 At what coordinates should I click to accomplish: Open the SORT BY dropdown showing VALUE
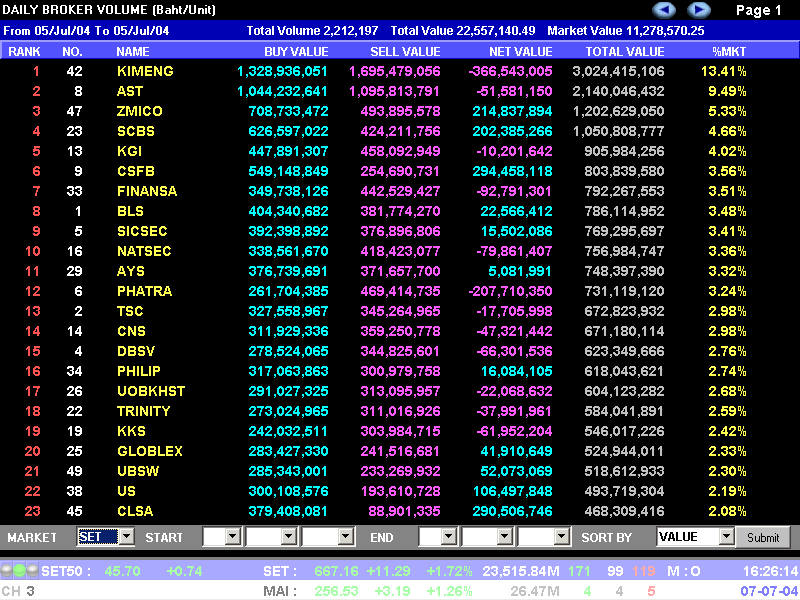click(x=695, y=537)
